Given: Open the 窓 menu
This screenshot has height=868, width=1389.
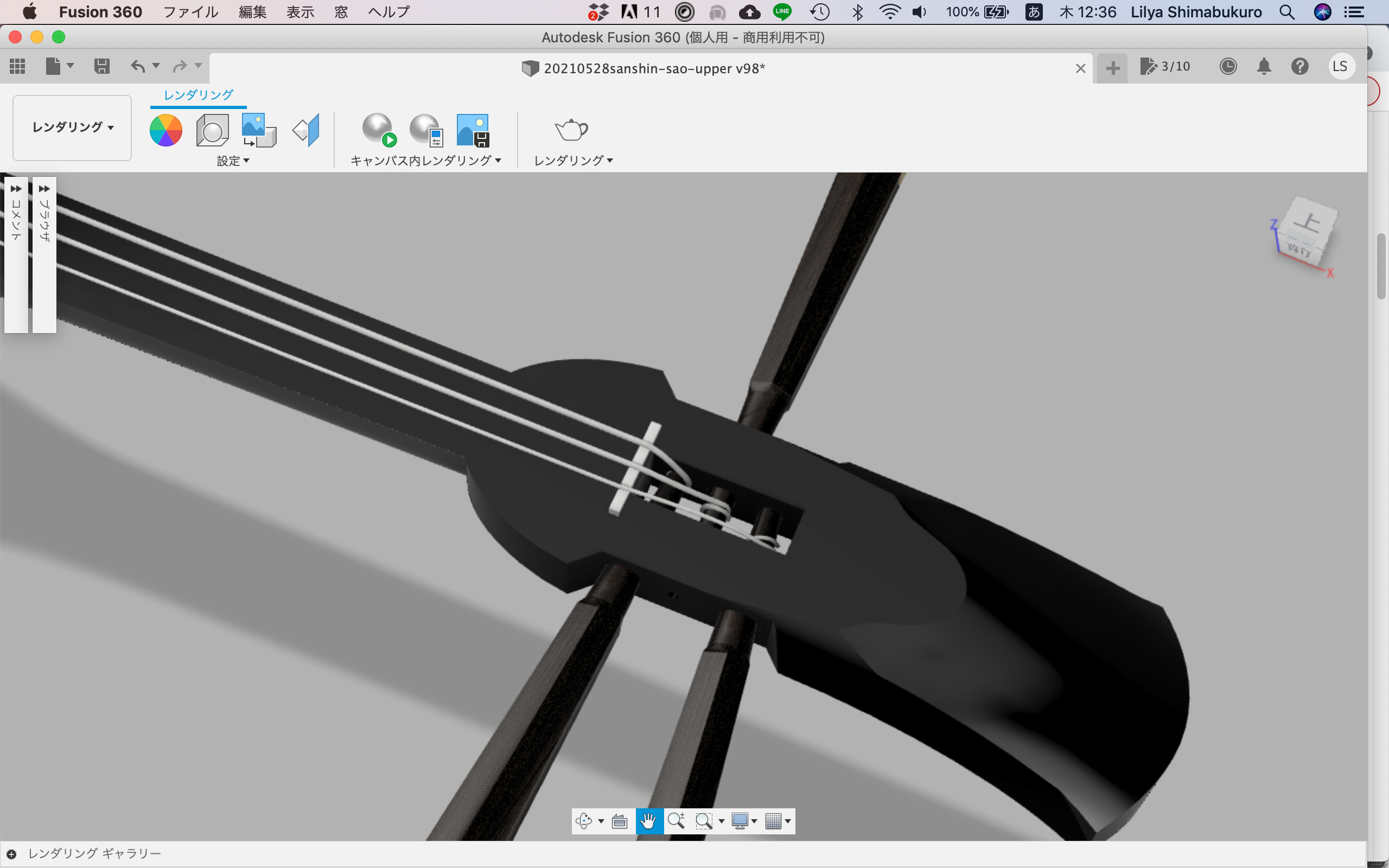Looking at the screenshot, I should pos(341,12).
